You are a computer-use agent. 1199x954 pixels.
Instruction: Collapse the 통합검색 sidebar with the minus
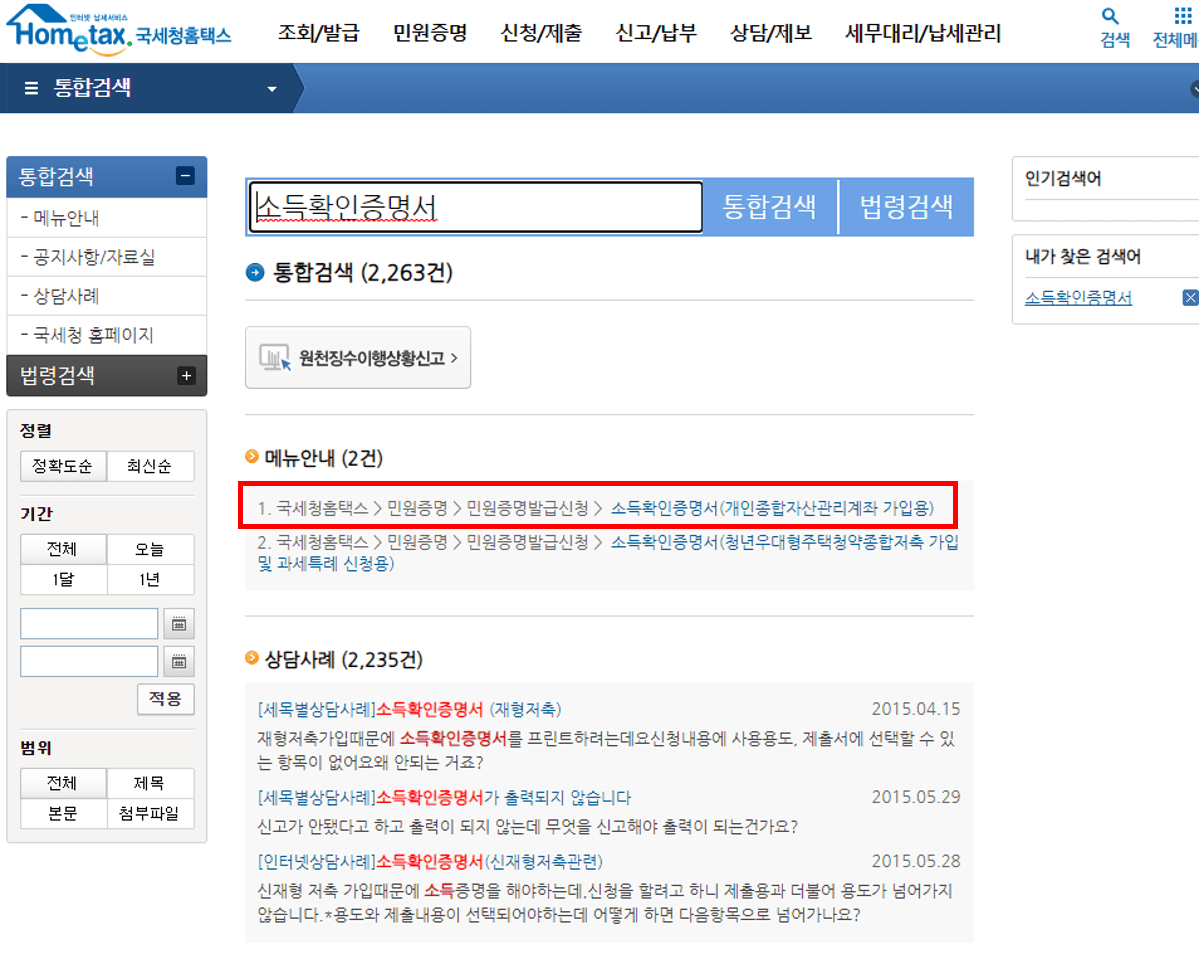tap(187, 176)
